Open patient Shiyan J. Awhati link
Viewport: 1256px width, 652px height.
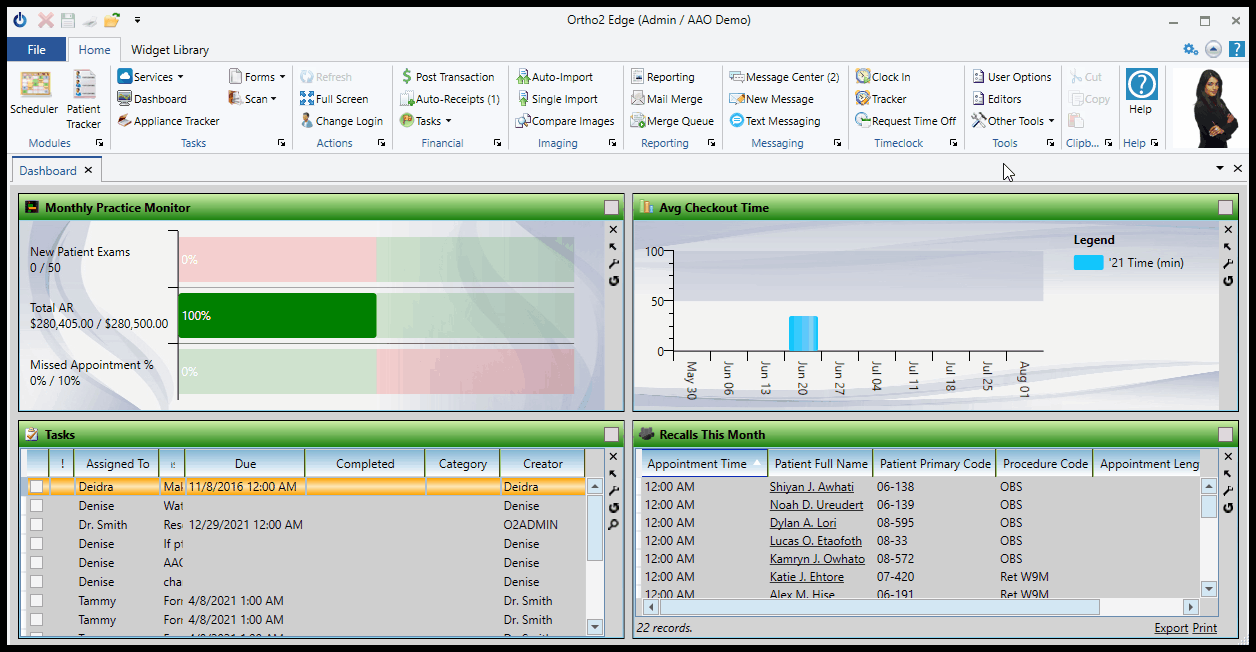(x=811, y=487)
